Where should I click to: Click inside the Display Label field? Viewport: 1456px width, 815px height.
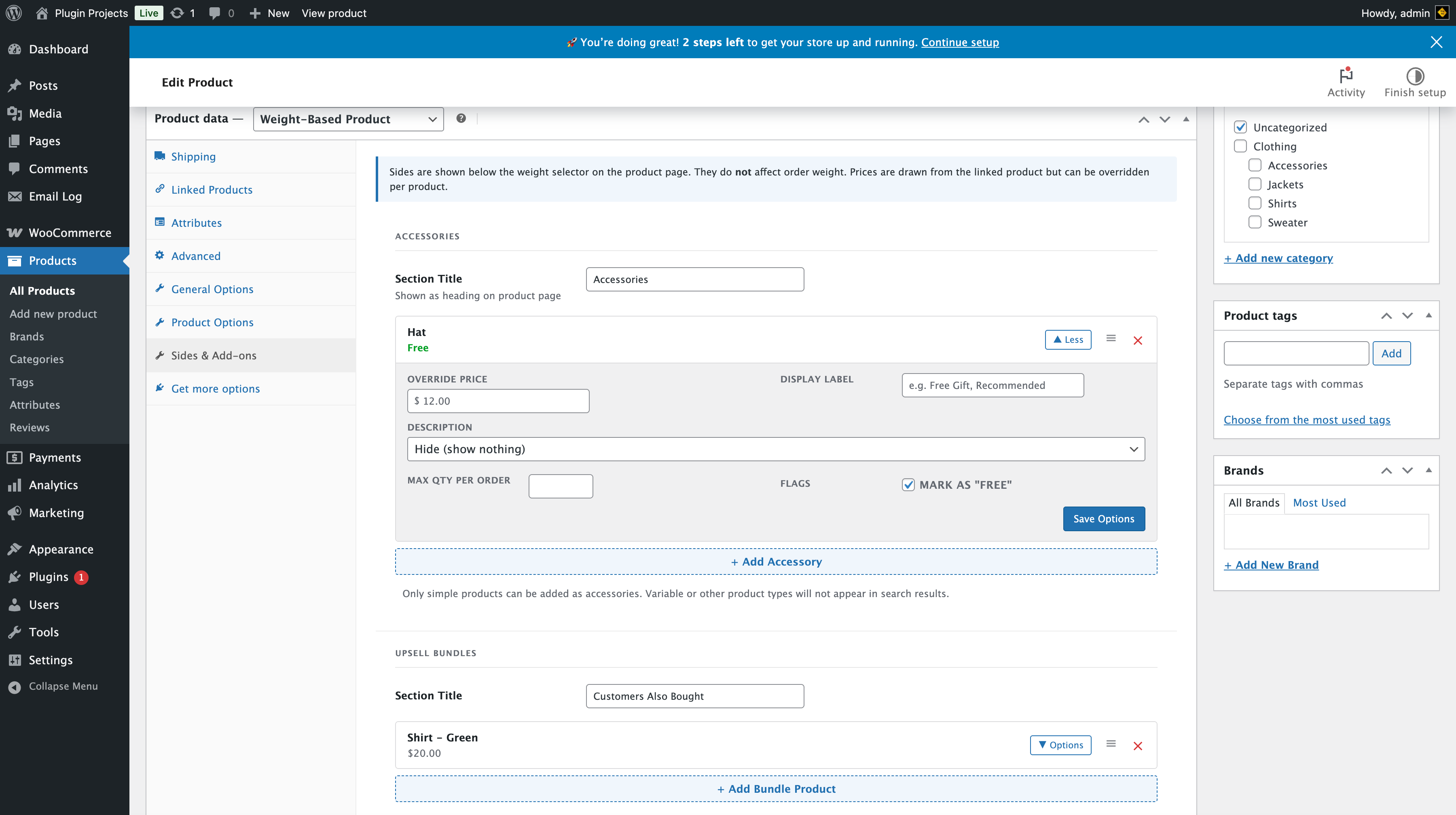coord(992,384)
